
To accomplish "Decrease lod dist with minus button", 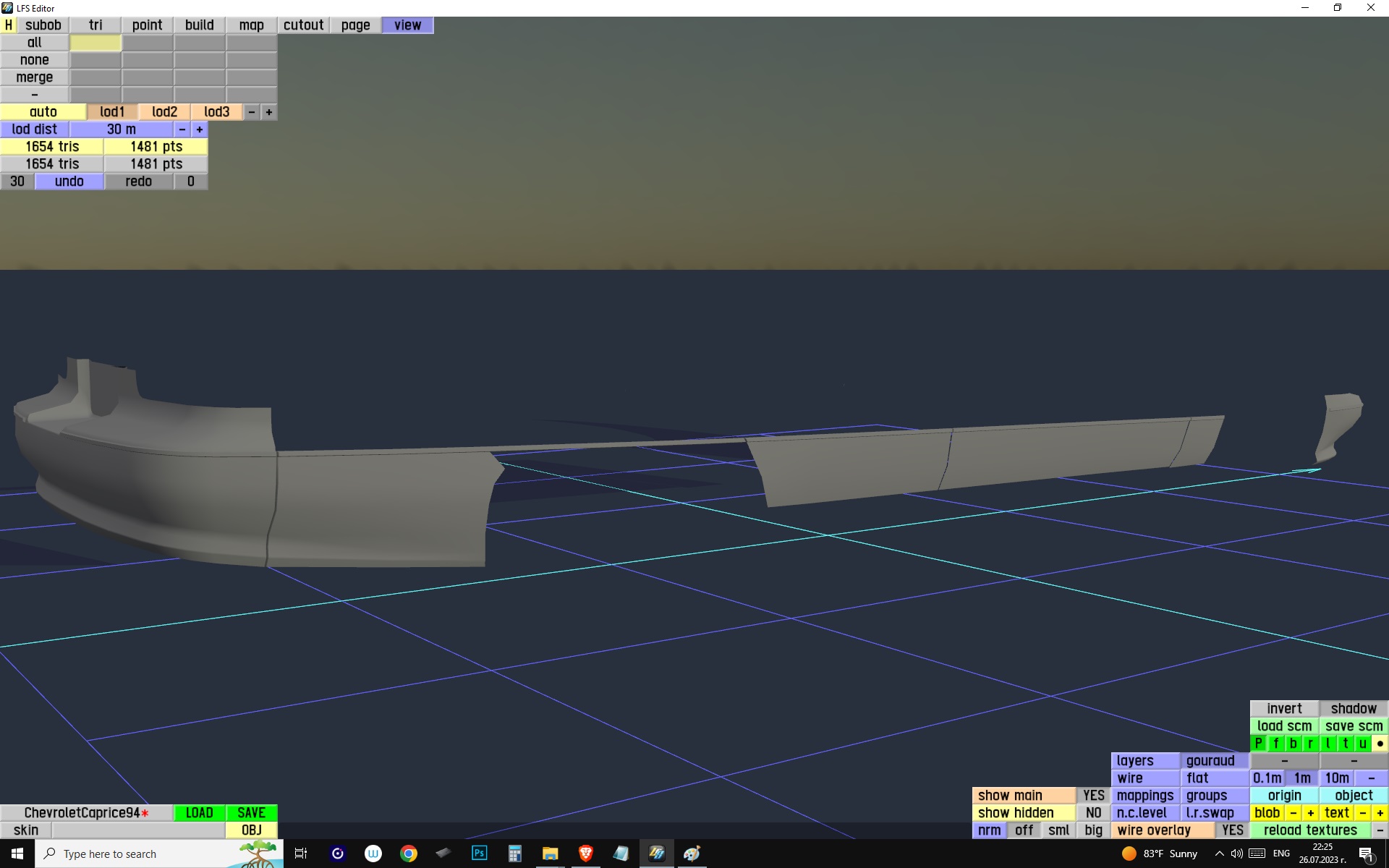I will coord(182,129).
